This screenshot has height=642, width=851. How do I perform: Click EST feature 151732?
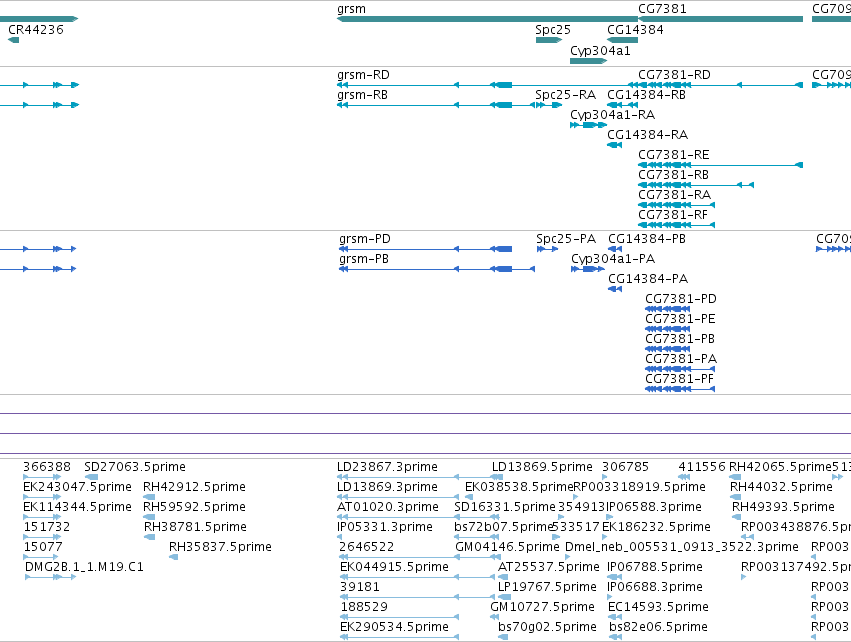pyautogui.click(x=42, y=537)
